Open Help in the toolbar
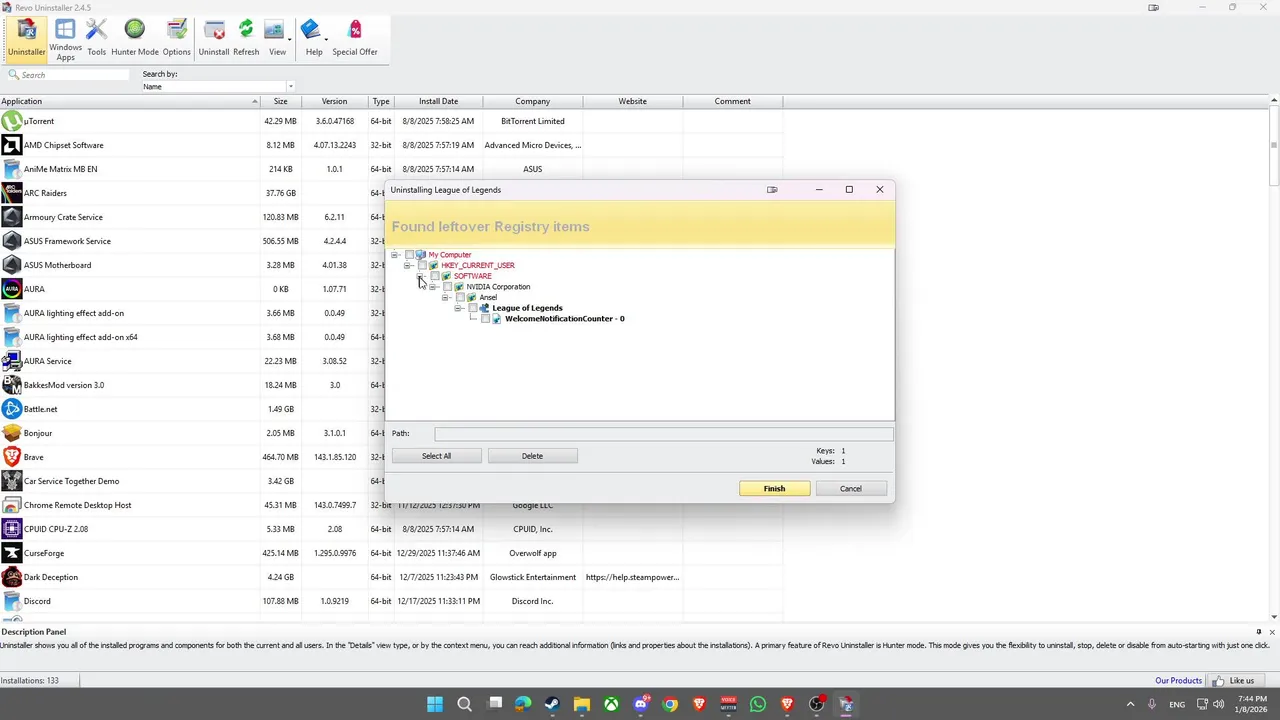The height and width of the screenshot is (720, 1280). [313, 37]
